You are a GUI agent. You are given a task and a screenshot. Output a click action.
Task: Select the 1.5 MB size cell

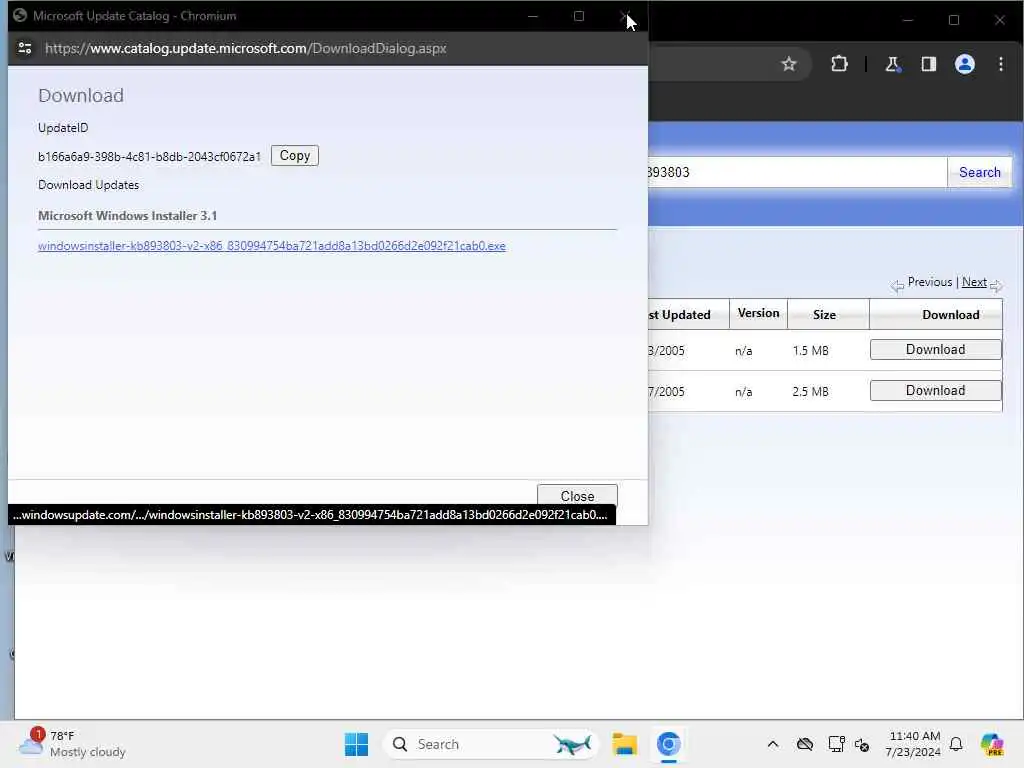(810, 351)
